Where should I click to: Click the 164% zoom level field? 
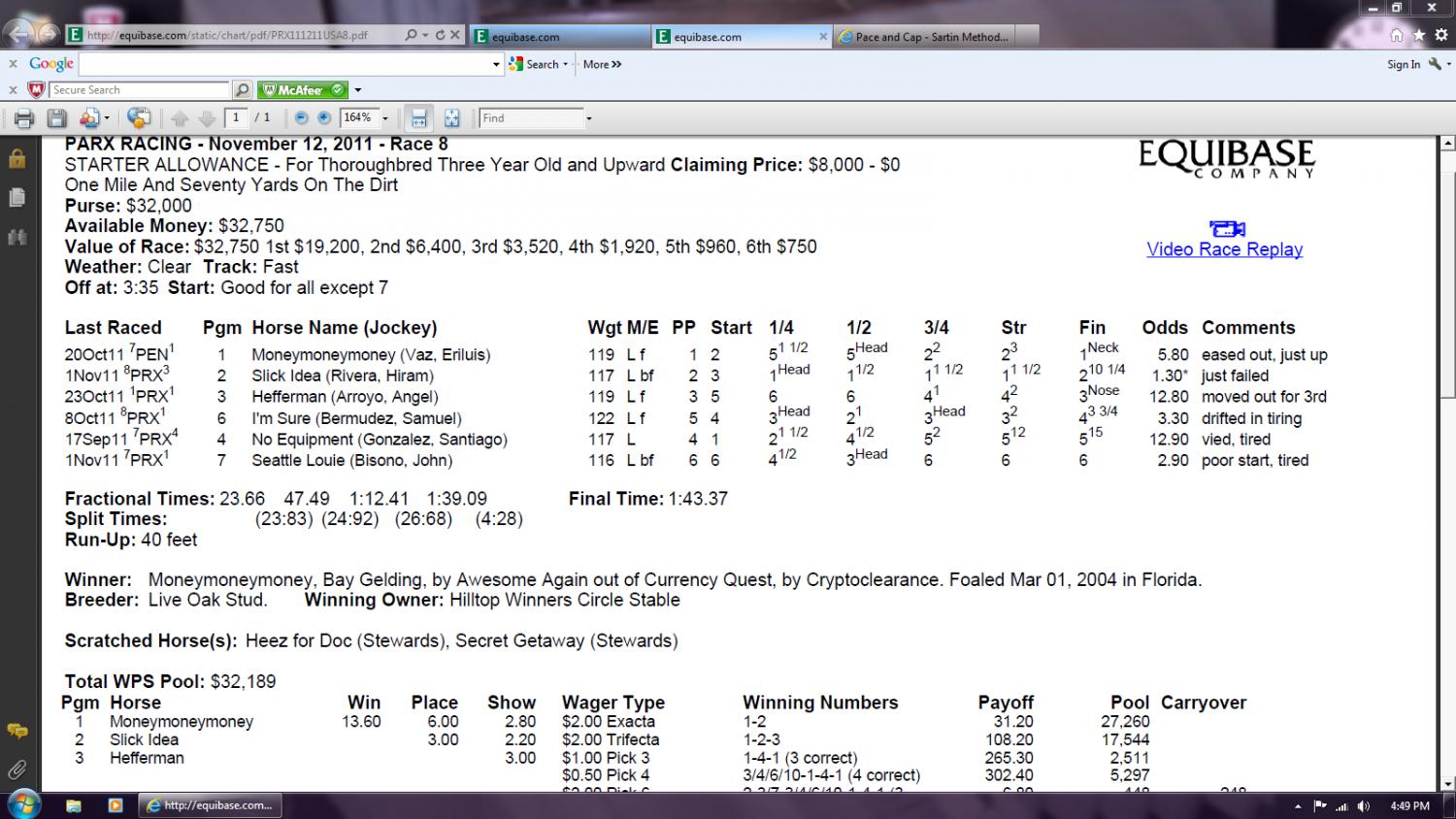click(x=357, y=118)
